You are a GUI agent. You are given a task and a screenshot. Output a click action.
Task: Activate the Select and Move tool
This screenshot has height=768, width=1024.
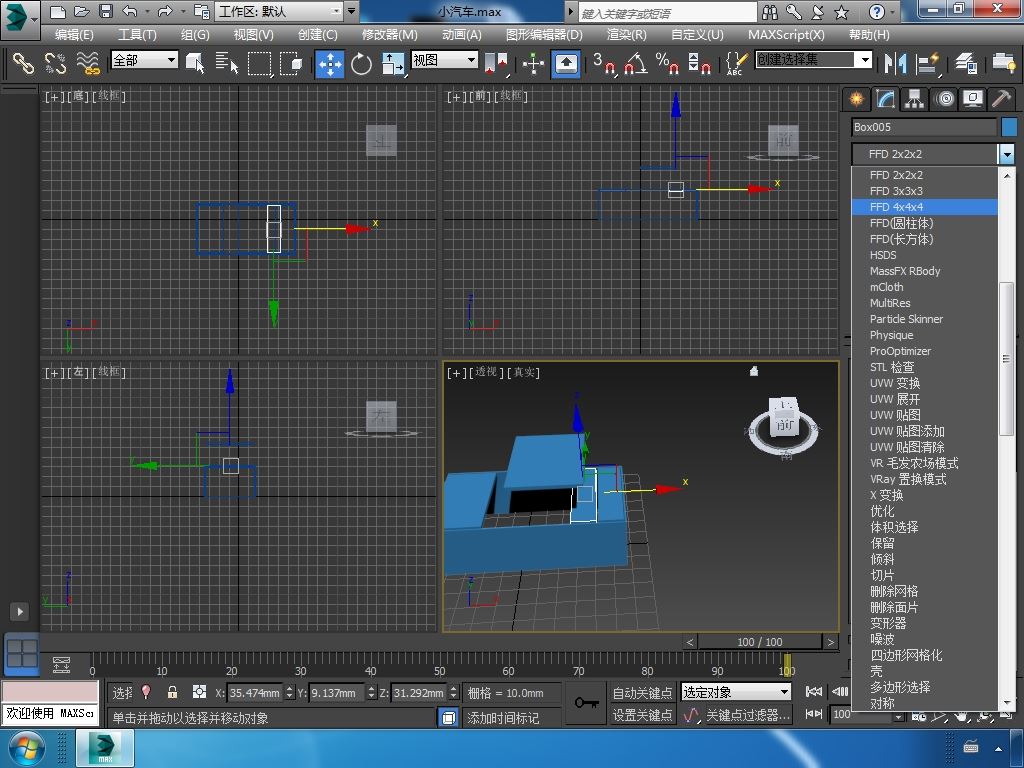pos(330,63)
